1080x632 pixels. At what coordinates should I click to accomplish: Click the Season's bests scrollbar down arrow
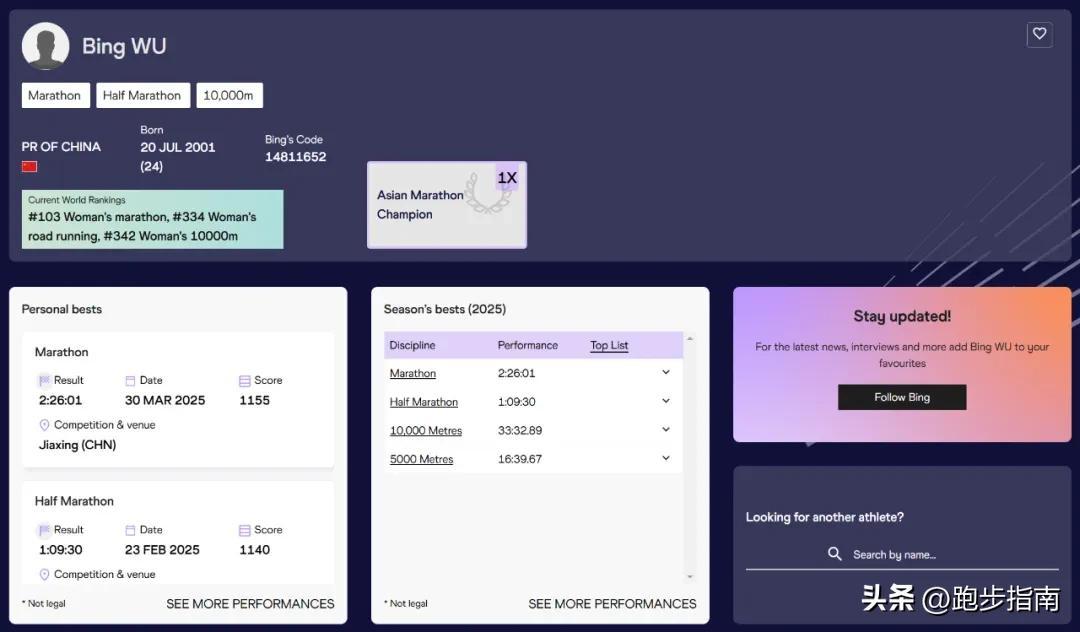click(689, 577)
